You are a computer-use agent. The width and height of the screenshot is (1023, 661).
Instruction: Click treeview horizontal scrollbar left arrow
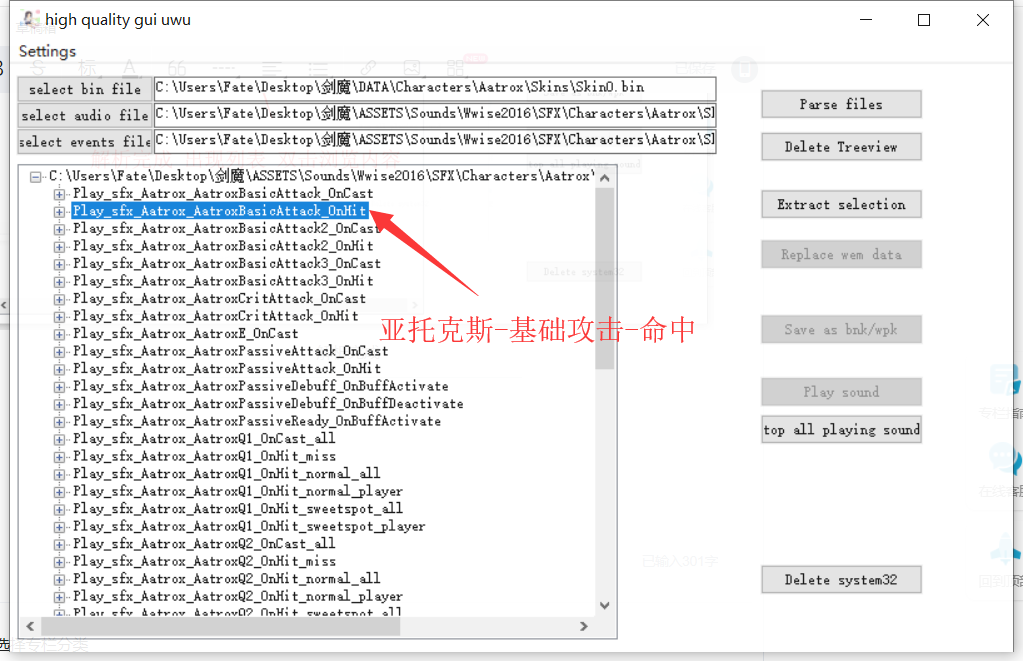coord(30,626)
